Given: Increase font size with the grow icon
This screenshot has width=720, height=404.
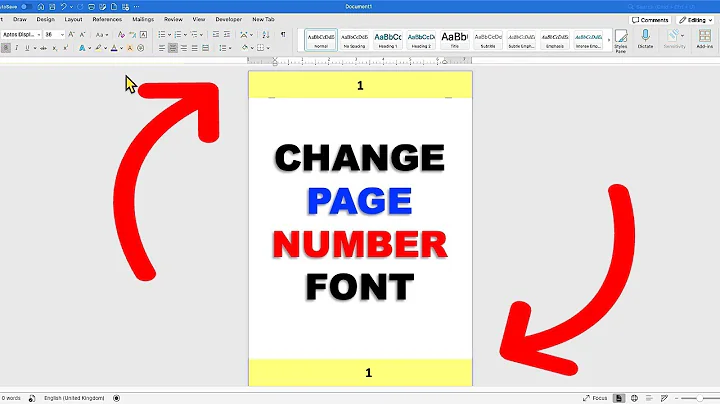Looking at the screenshot, I should [71, 34].
